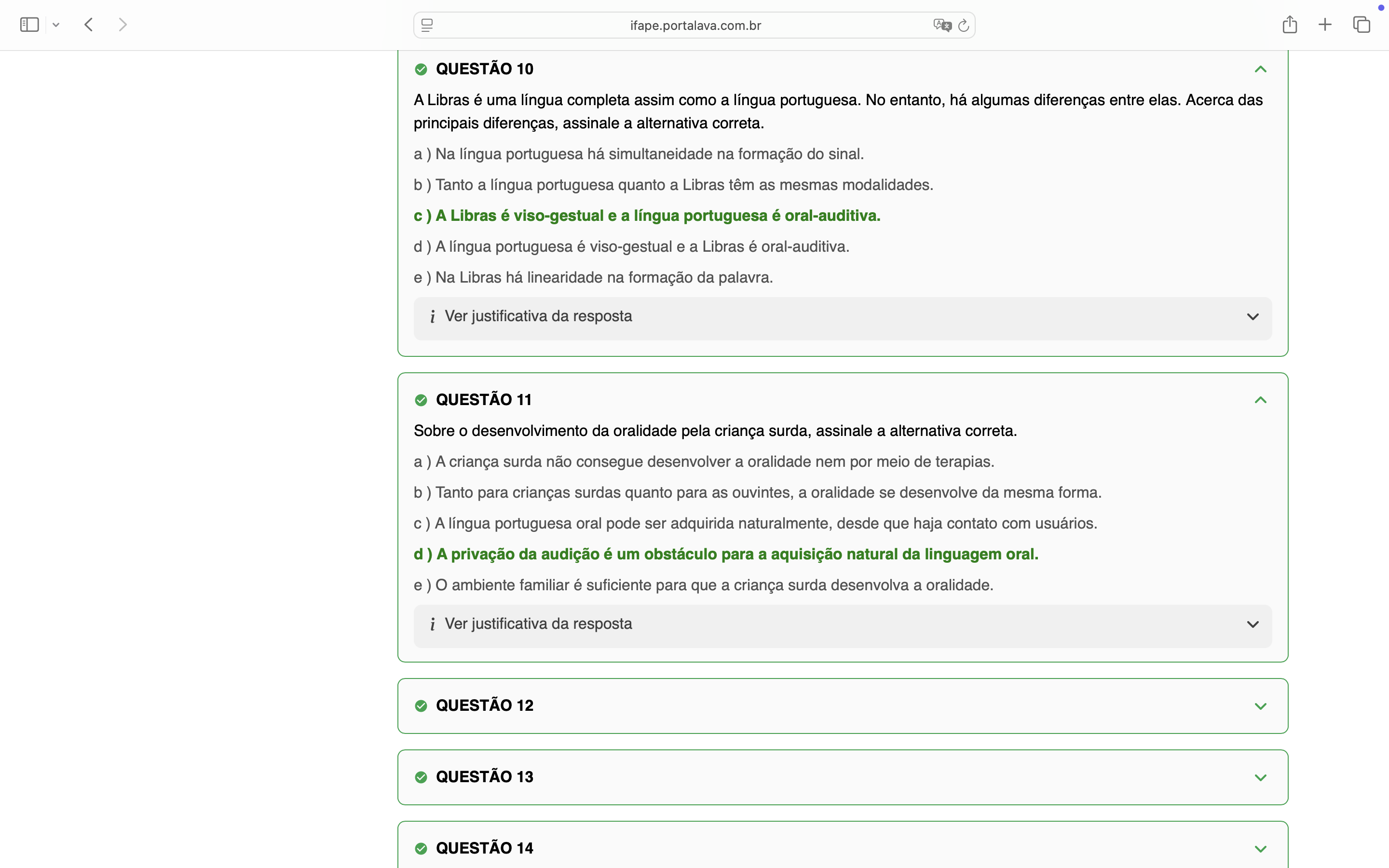This screenshot has height=868, width=1389.
Task: Go back to the previous page
Action: point(88,25)
